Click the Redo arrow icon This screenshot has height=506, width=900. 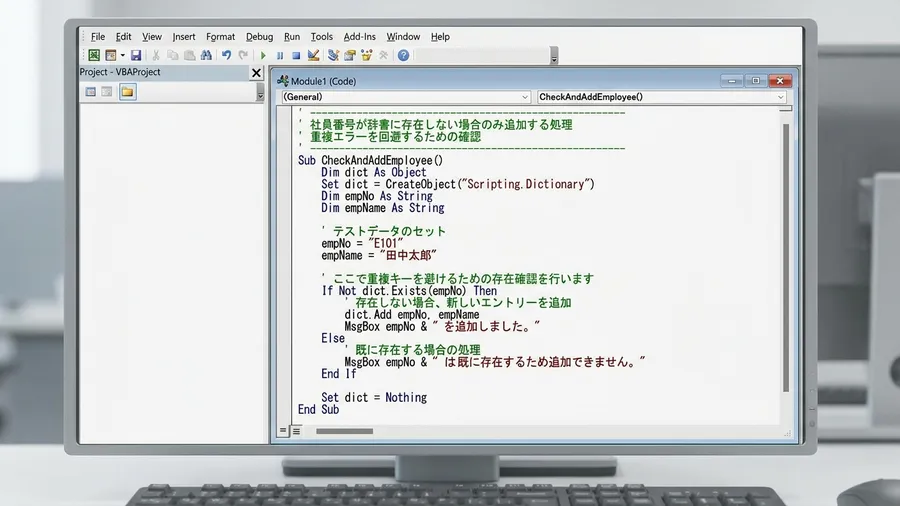[x=243, y=55]
